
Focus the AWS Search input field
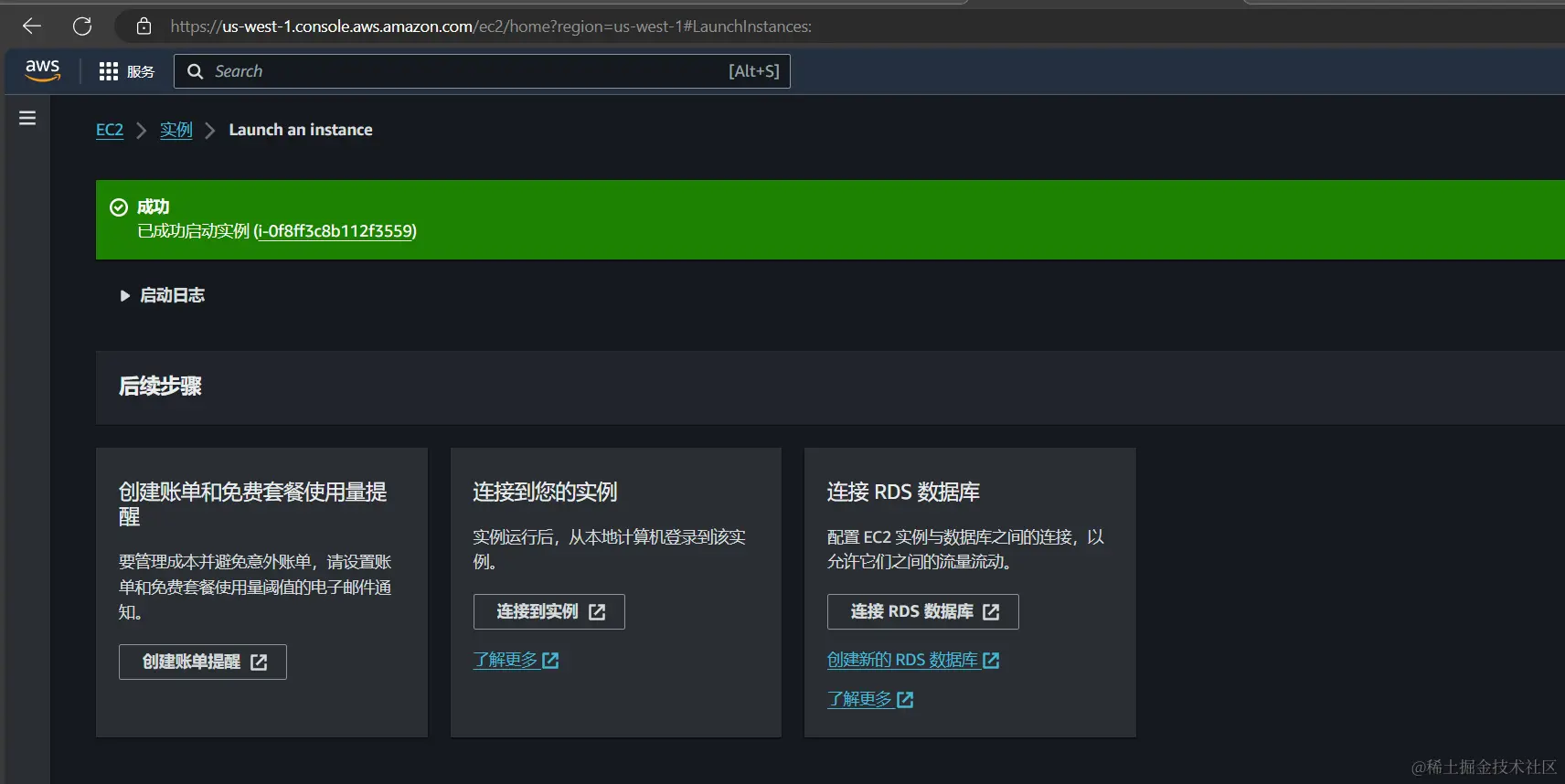[482, 71]
